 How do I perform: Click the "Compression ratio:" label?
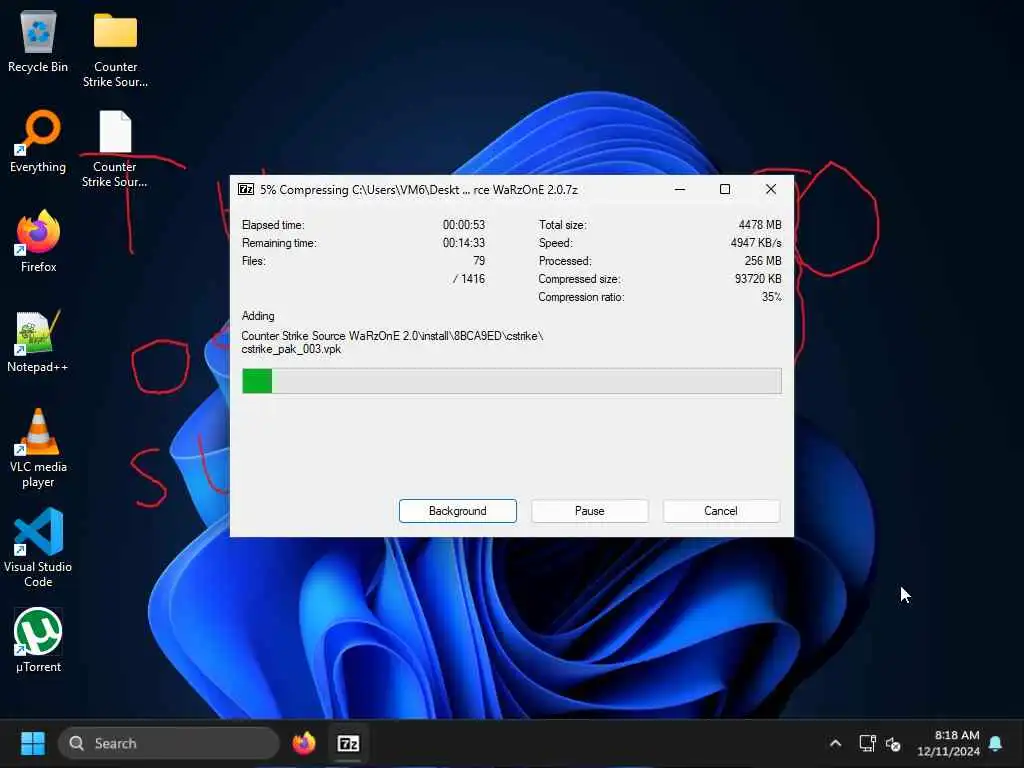coord(581,297)
